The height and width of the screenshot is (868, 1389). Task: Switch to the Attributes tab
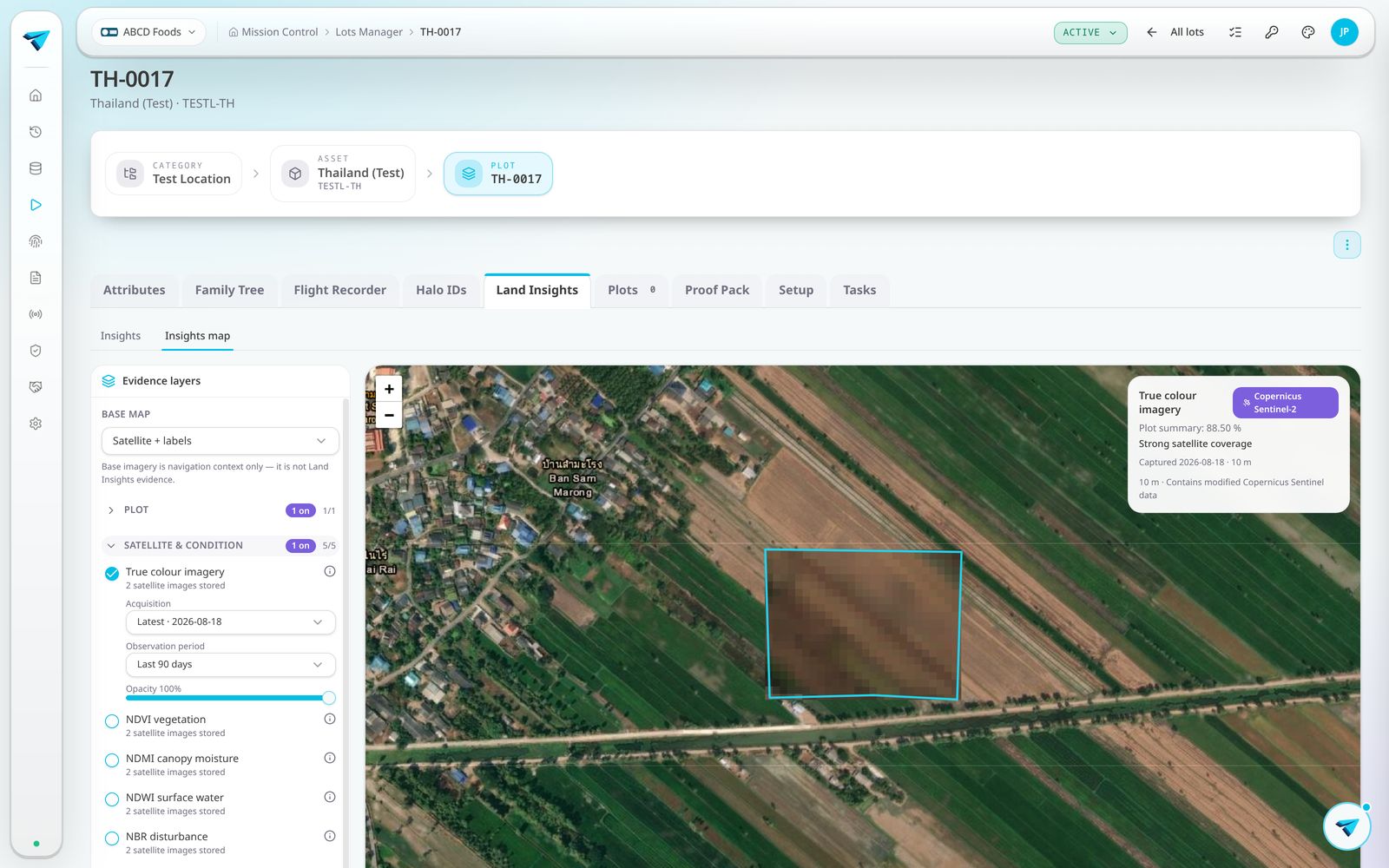pyautogui.click(x=134, y=291)
